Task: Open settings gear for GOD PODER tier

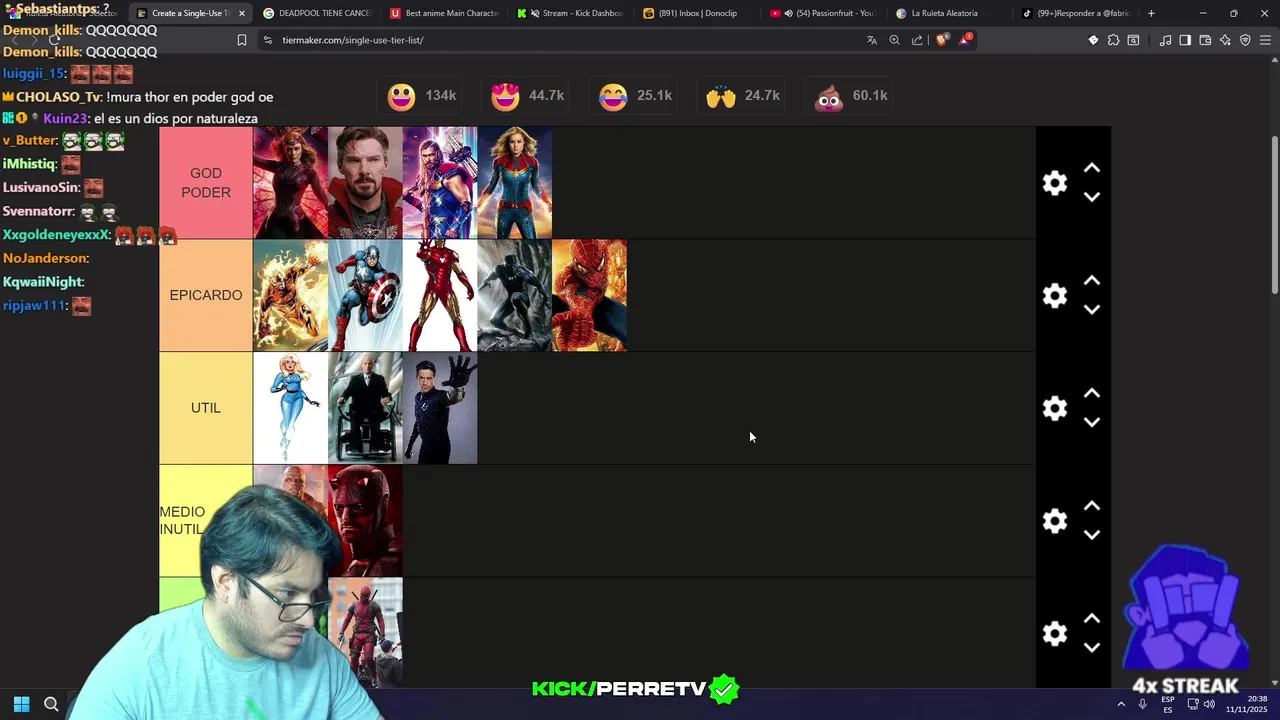Action: click(1055, 183)
